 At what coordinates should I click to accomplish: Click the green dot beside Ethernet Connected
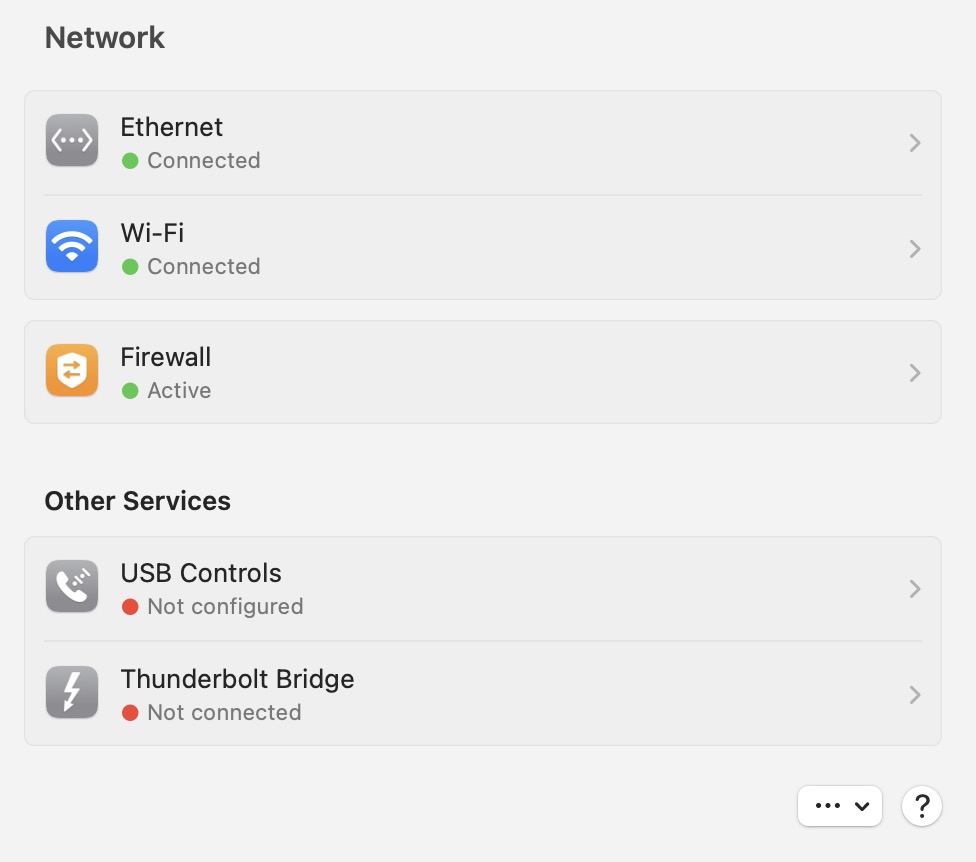pos(130,161)
